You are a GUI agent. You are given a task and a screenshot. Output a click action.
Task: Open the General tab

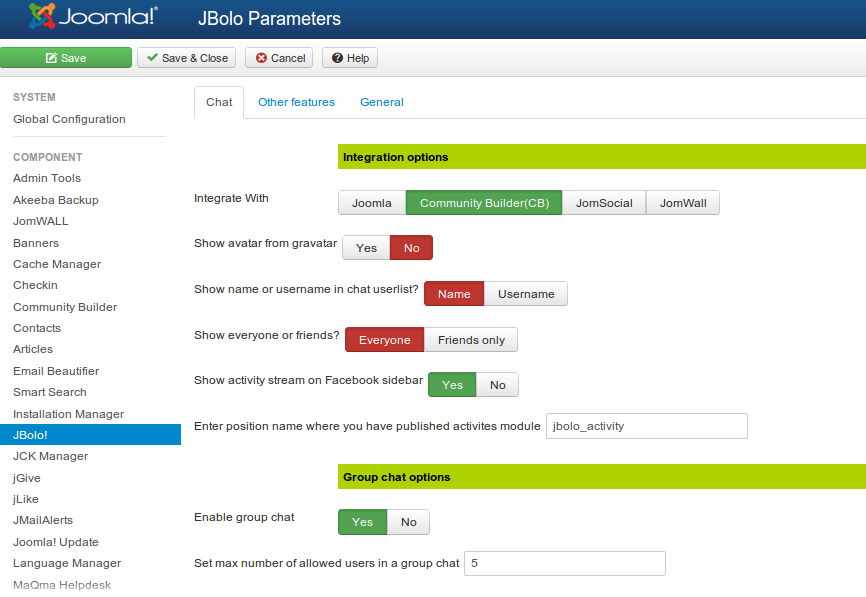[382, 102]
